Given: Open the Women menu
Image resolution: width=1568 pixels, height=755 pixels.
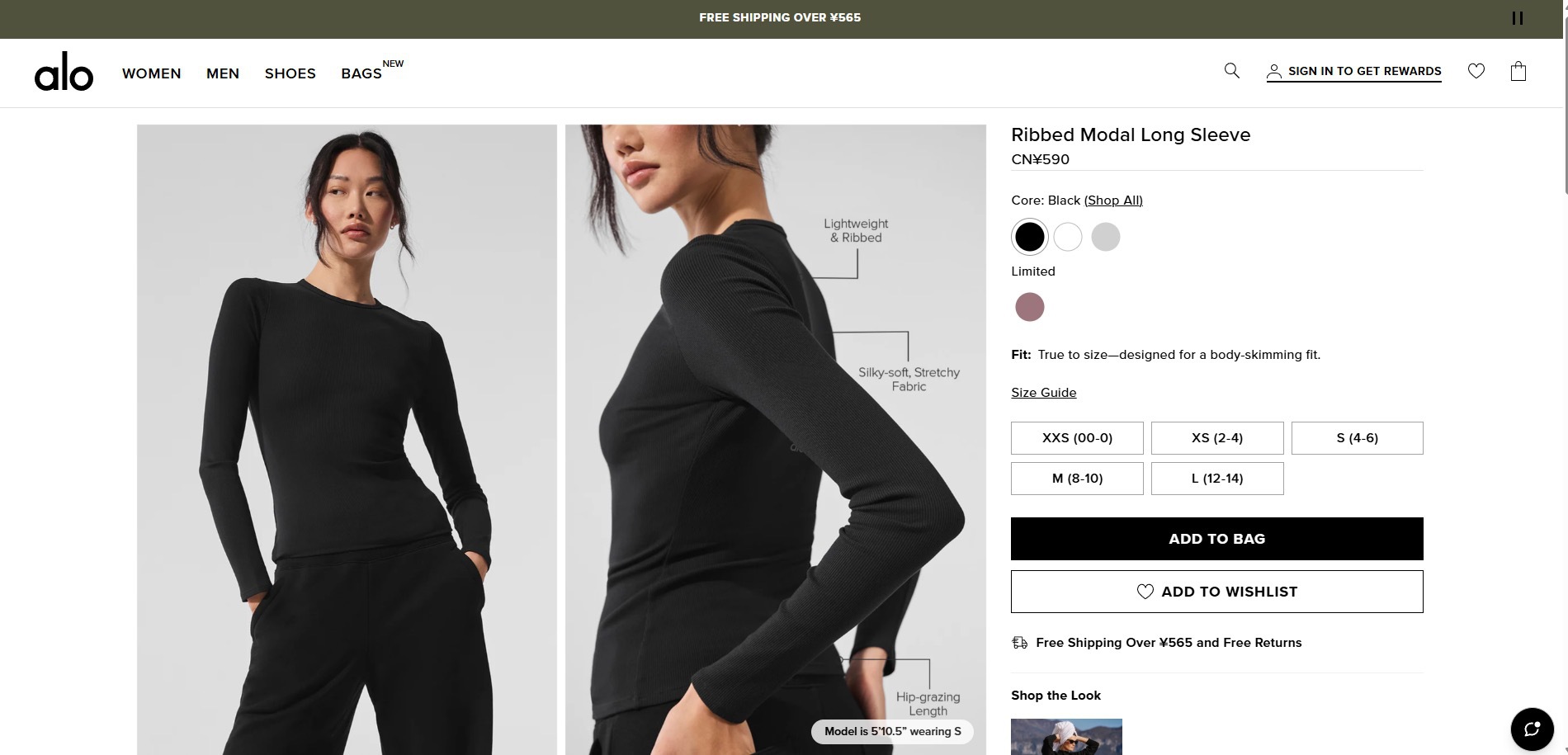Looking at the screenshot, I should pos(152,73).
